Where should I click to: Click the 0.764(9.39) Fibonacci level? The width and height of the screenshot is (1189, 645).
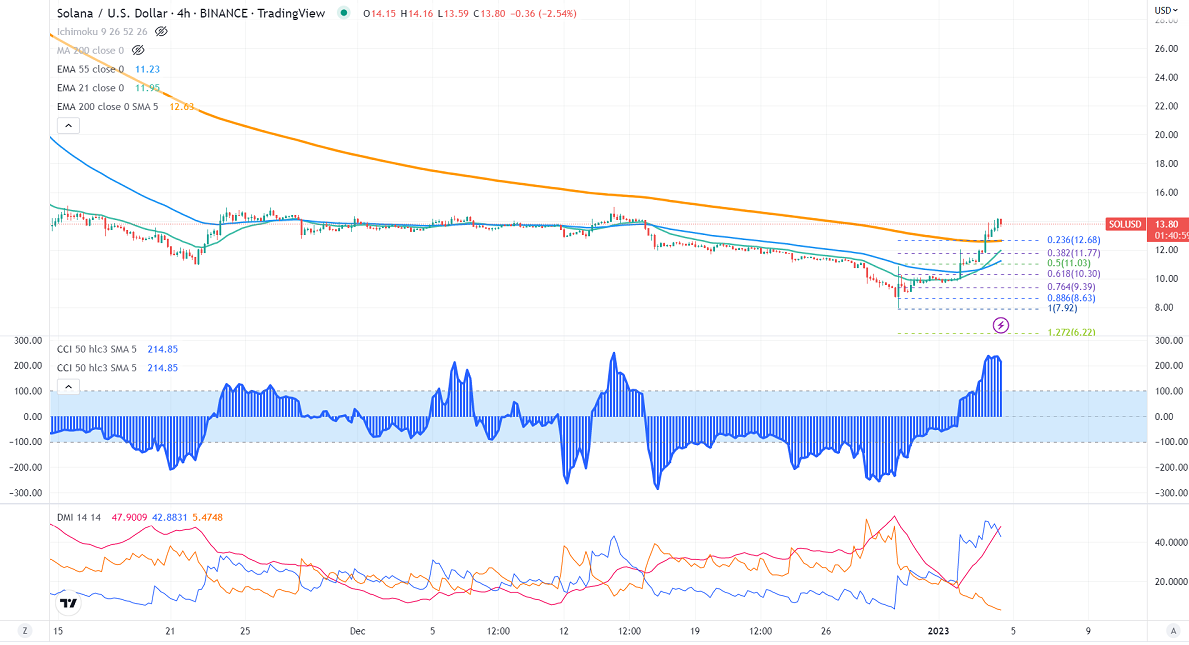[1071, 286]
